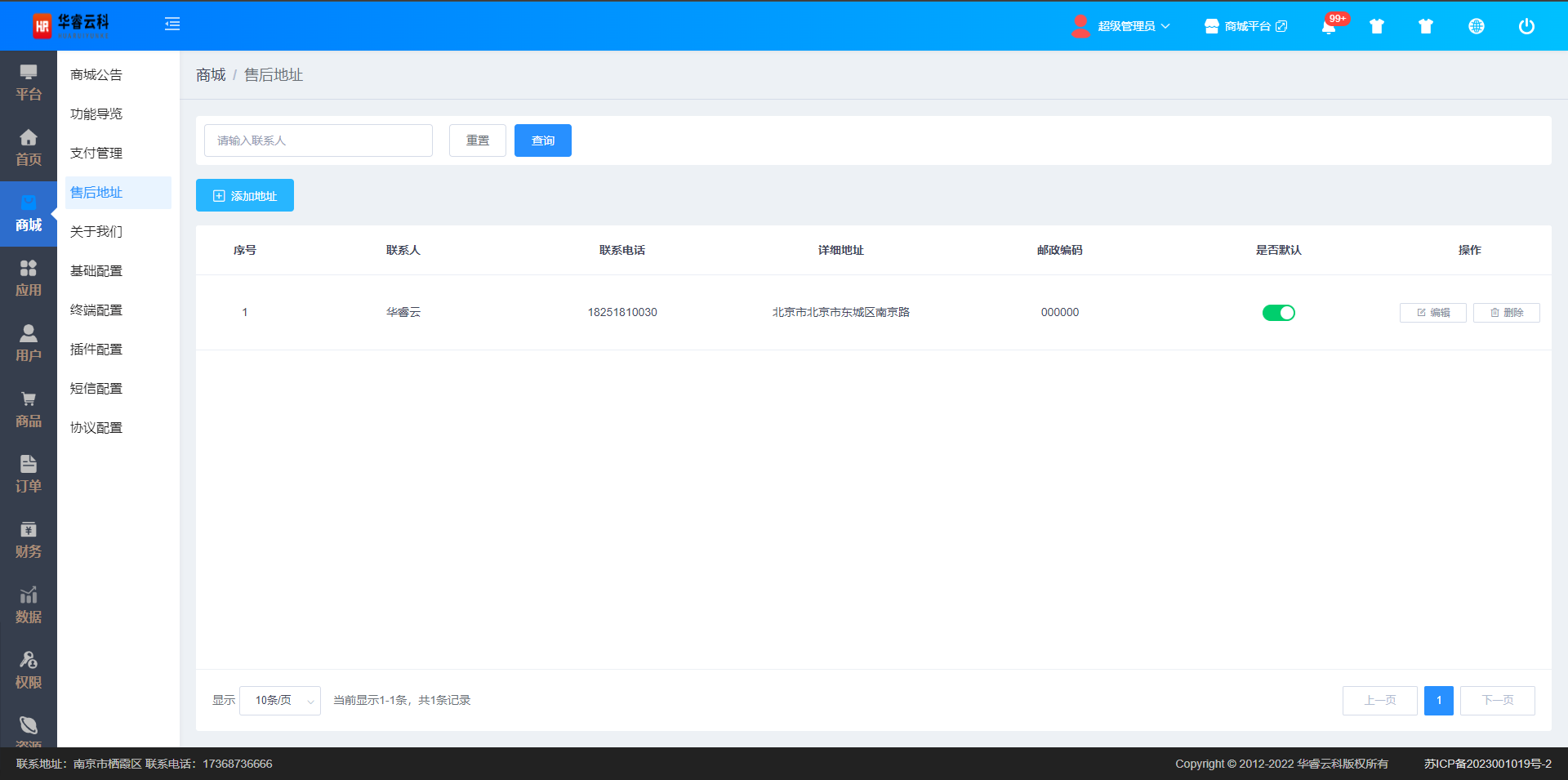Click the power logout icon
Image resolution: width=1568 pixels, height=780 pixels.
coord(1526,26)
